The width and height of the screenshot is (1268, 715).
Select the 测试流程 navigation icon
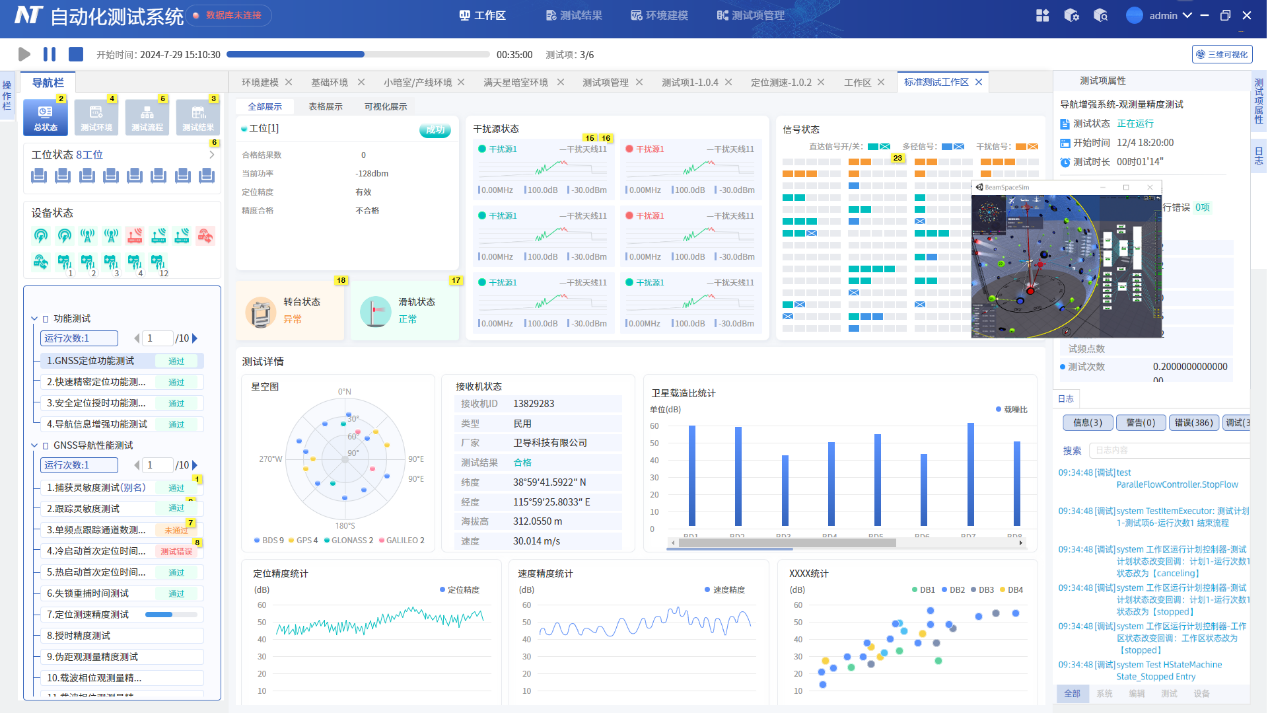(147, 117)
